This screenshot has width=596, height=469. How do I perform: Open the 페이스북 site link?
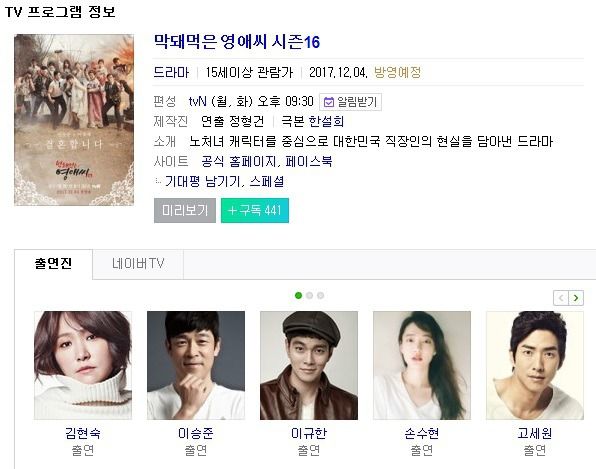309,162
